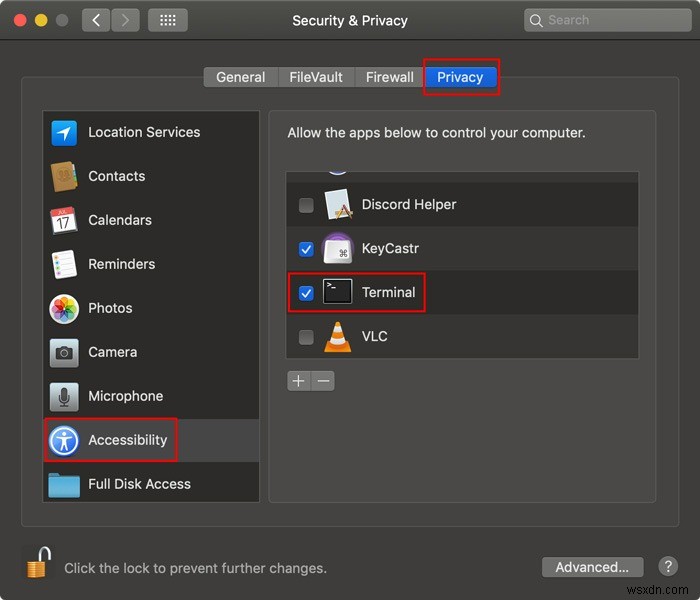Switch to the General tab
Image resolution: width=700 pixels, height=600 pixels.
click(241, 77)
